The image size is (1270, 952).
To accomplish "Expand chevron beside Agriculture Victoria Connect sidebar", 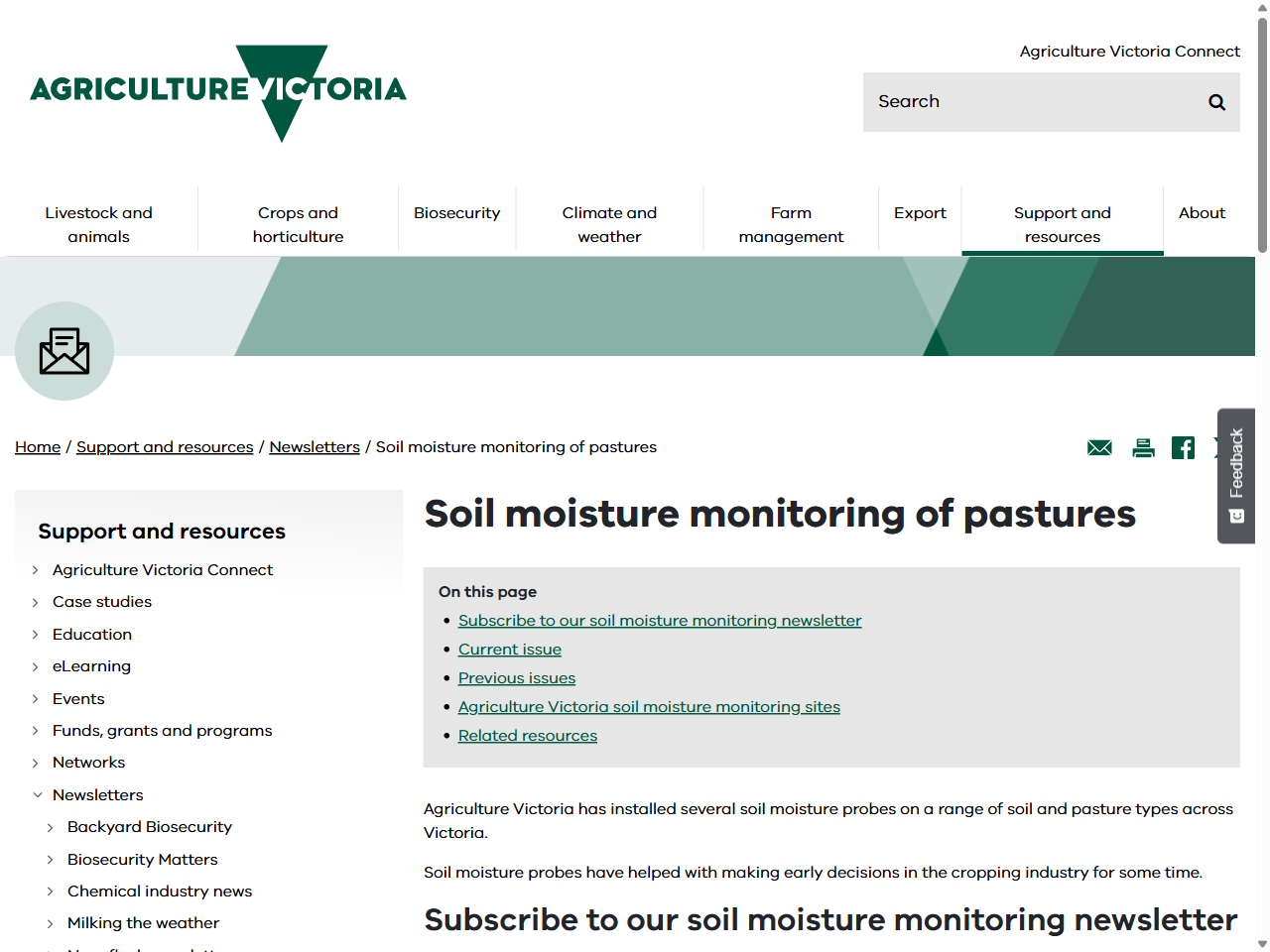I will coord(36,570).
